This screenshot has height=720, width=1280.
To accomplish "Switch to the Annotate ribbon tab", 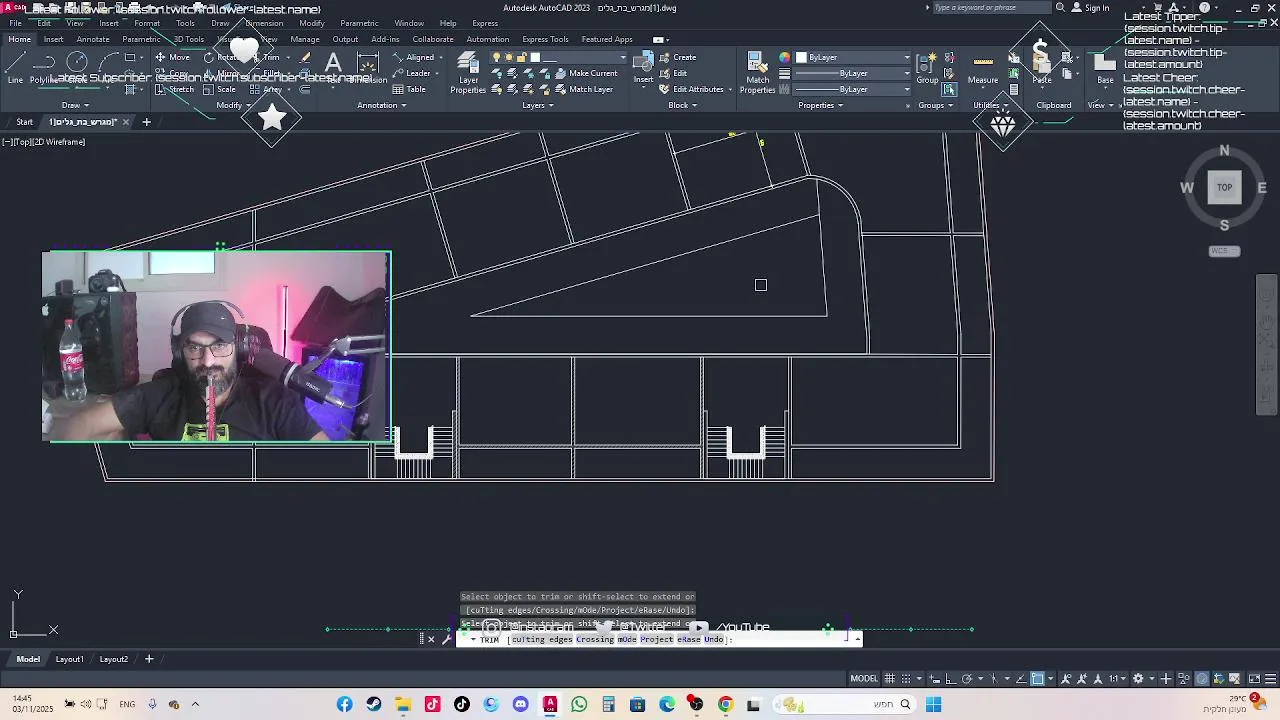I will tap(93, 39).
